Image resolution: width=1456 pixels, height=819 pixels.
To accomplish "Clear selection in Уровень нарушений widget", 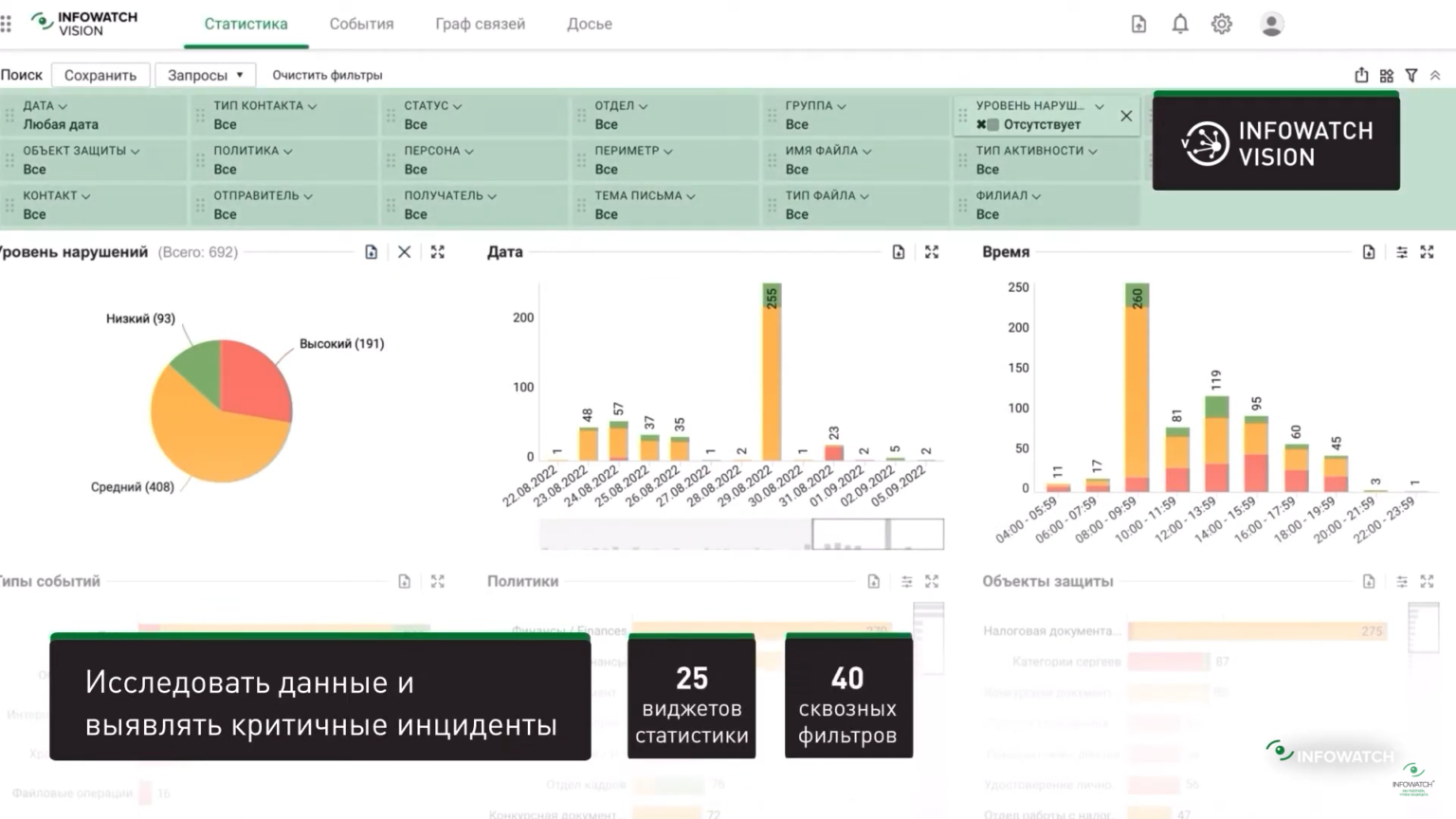I will click(404, 252).
